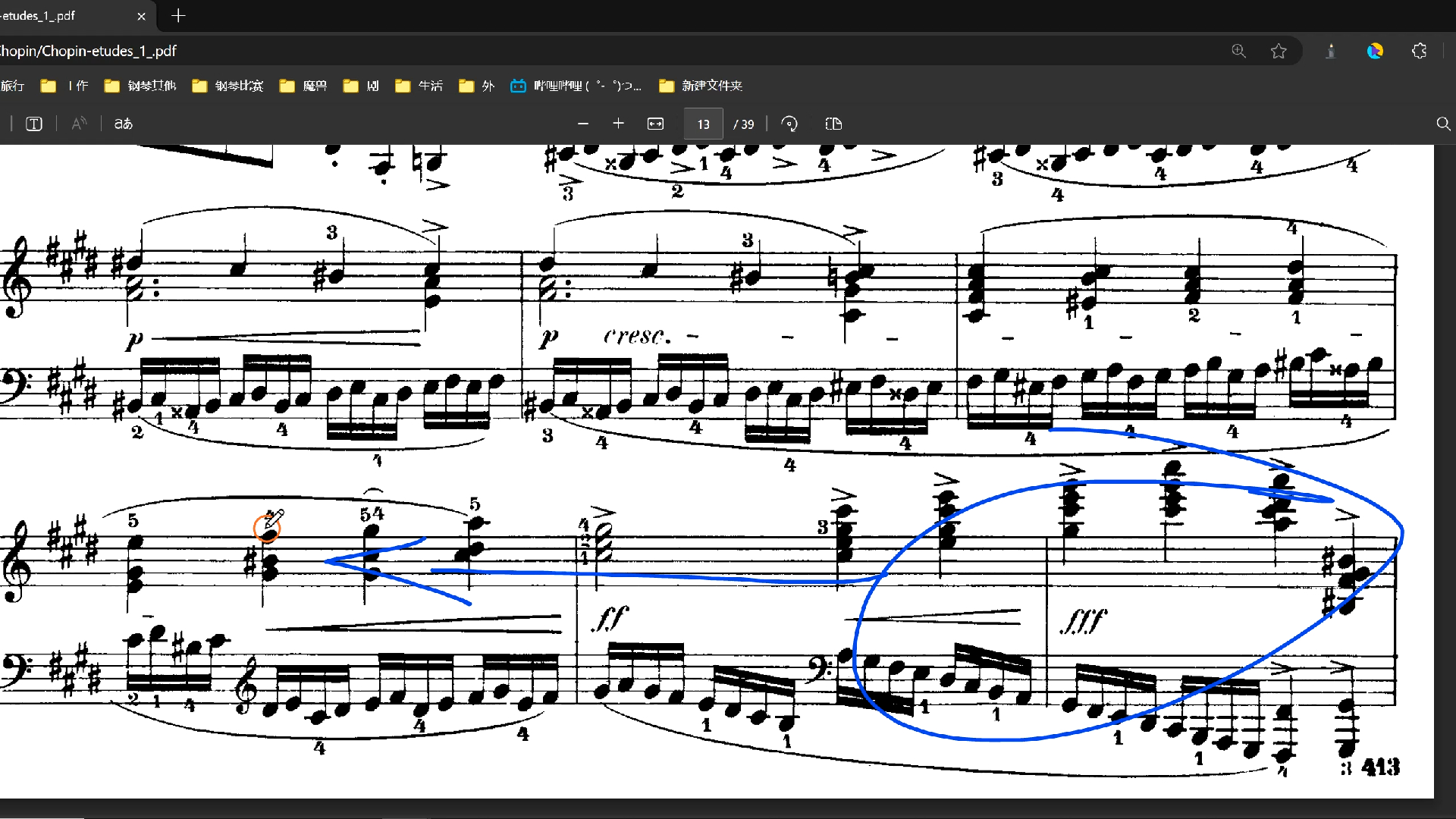Viewport: 1456px width, 819px height.
Task: Open the 工作 bookmarks folder
Action: pyautogui.click(x=65, y=86)
